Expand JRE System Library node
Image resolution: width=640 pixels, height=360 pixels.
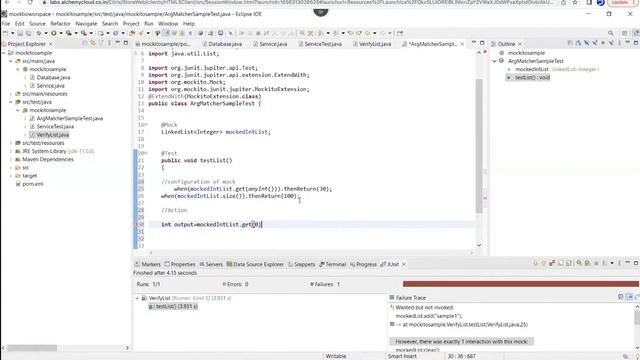[11, 151]
